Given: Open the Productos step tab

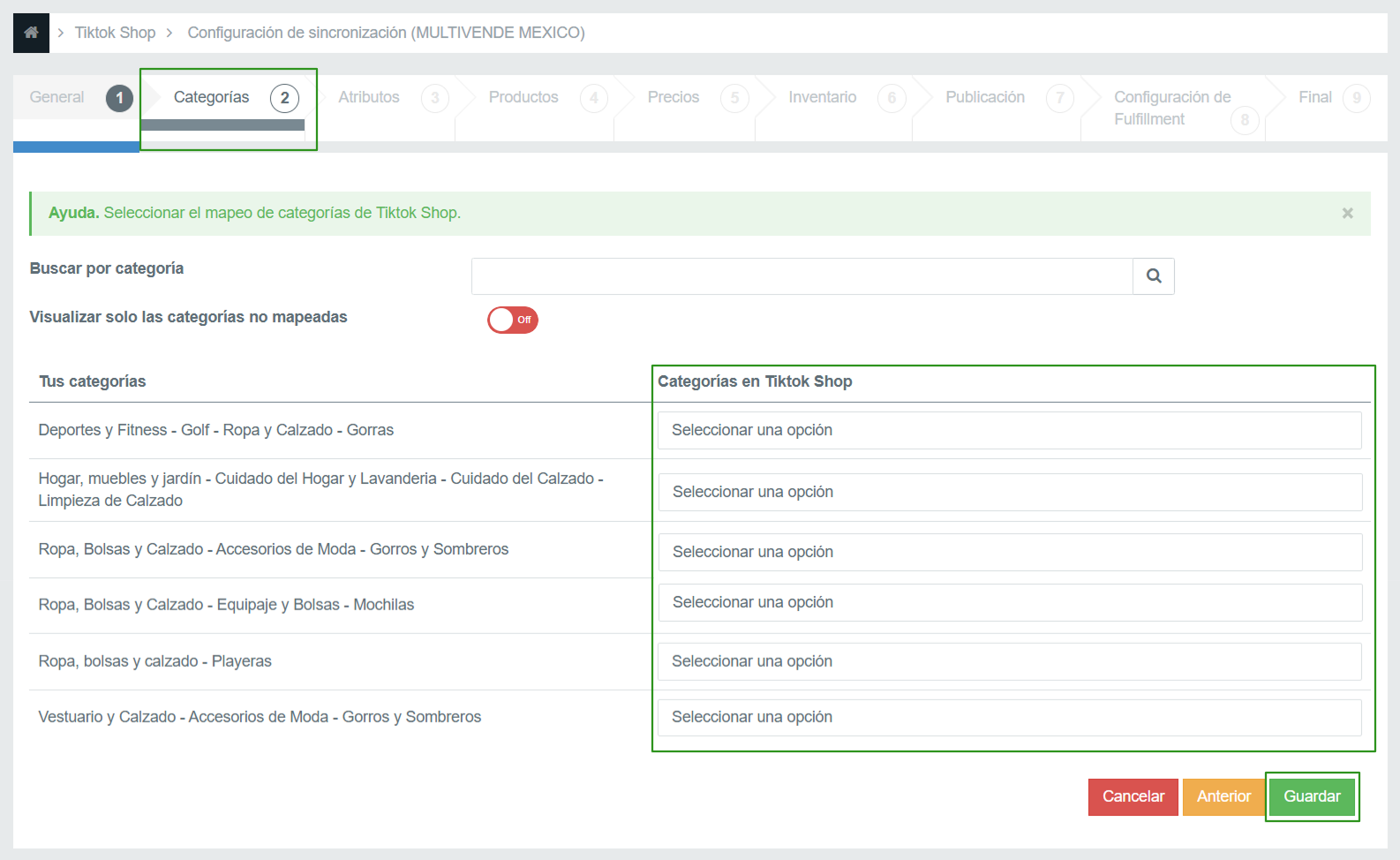Looking at the screenshot, I should click(x=523, y=98).
